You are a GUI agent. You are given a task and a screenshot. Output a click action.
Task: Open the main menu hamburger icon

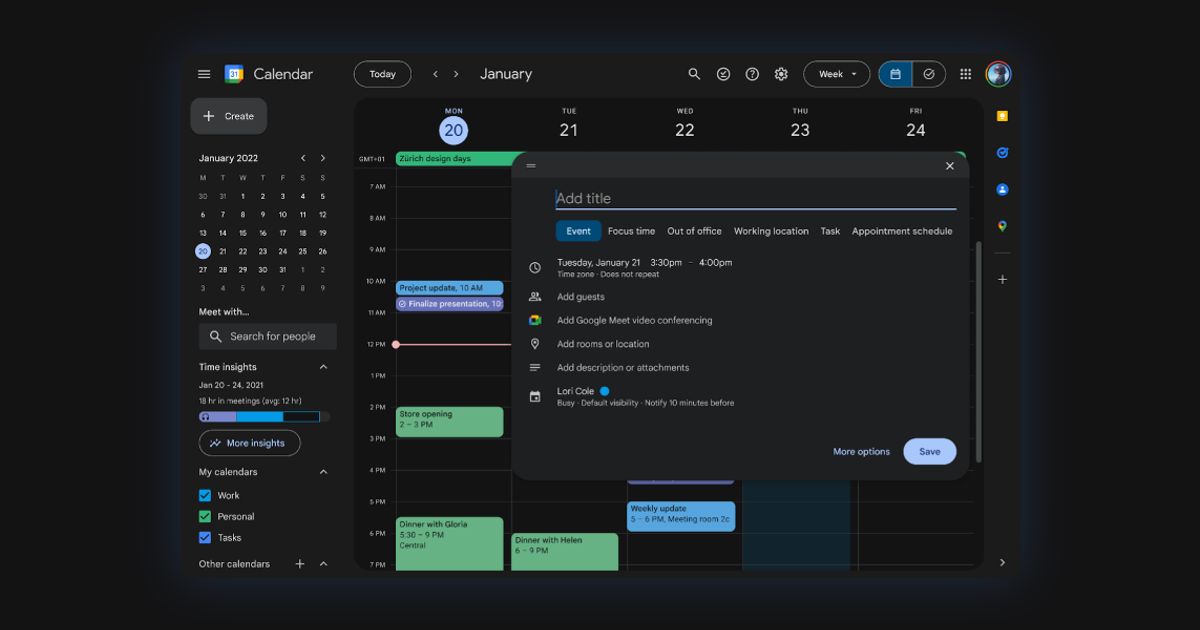[x=204, y=74]
